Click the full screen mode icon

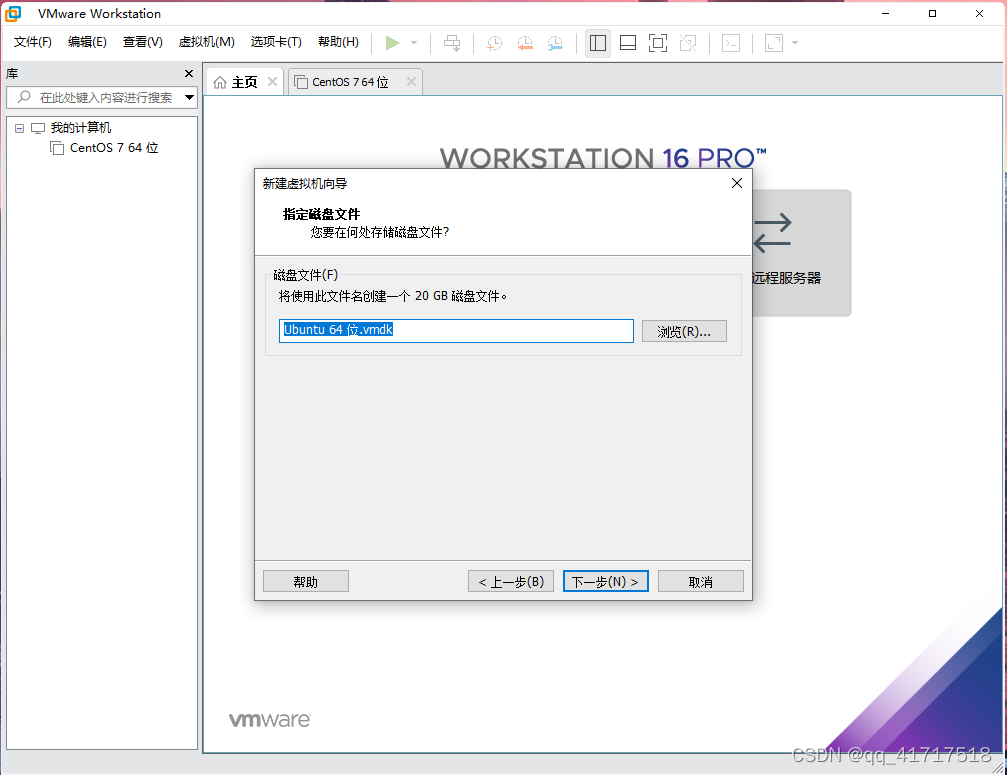658,43
